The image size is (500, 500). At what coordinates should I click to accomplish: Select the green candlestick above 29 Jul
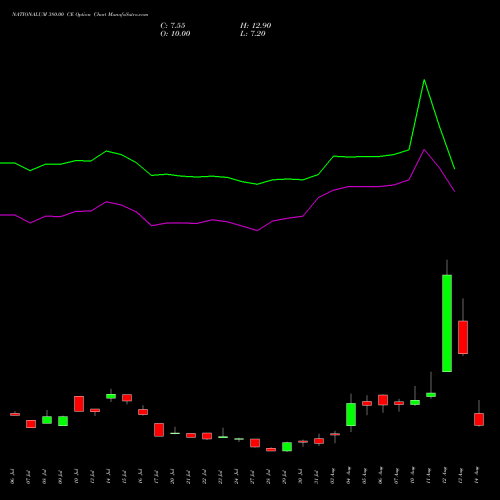pyautogui.click(x=287, y=447)
